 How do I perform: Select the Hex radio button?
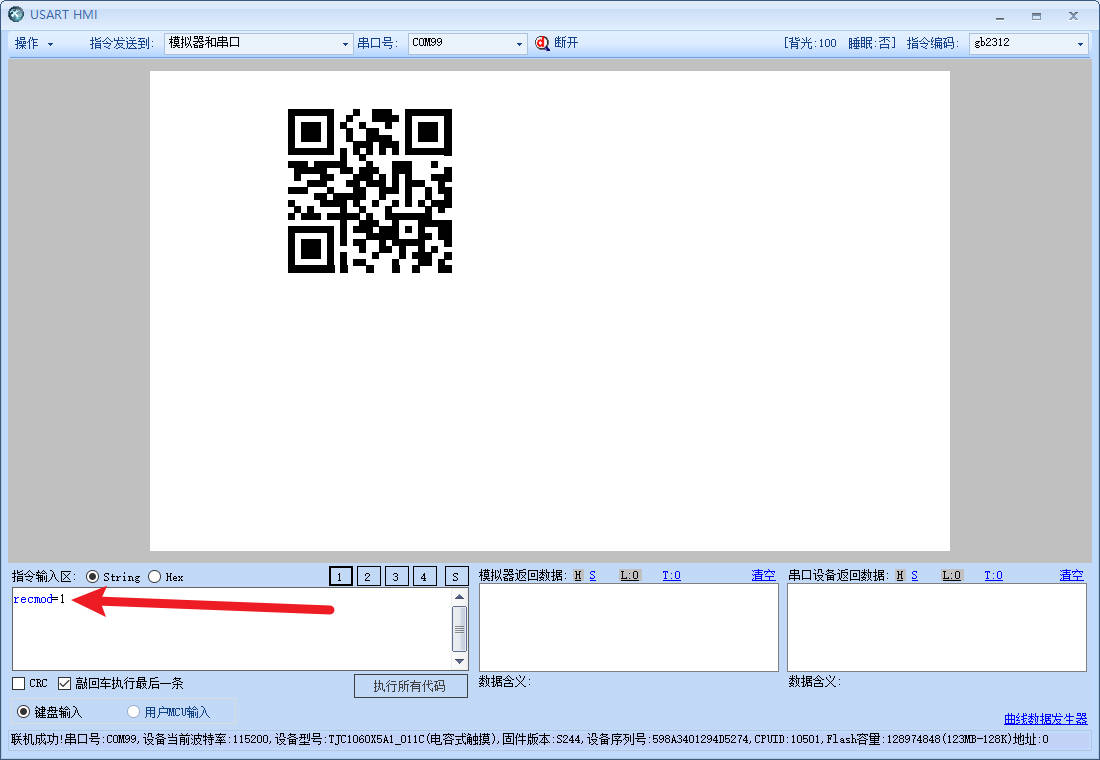tap(153, 576)
